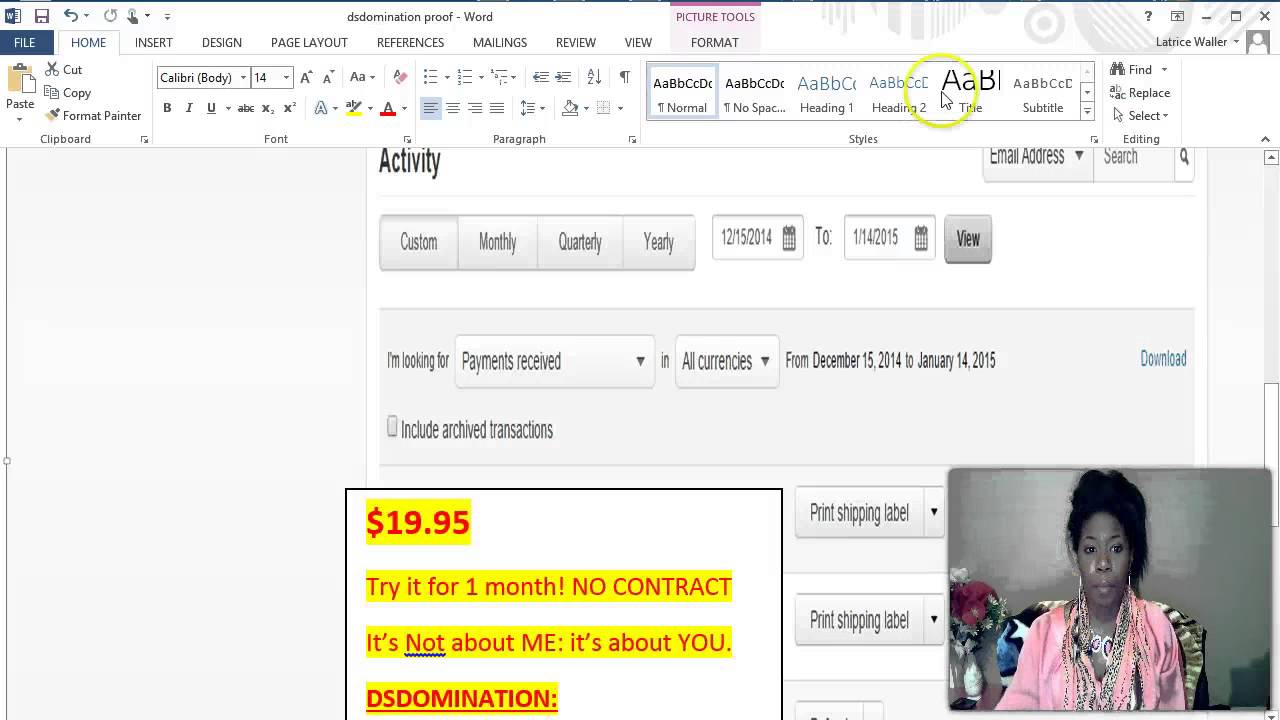The width and height of the screenshot is (1280, 720).
Task: Check Include archived transactions box
Action: tap(392, 427)
